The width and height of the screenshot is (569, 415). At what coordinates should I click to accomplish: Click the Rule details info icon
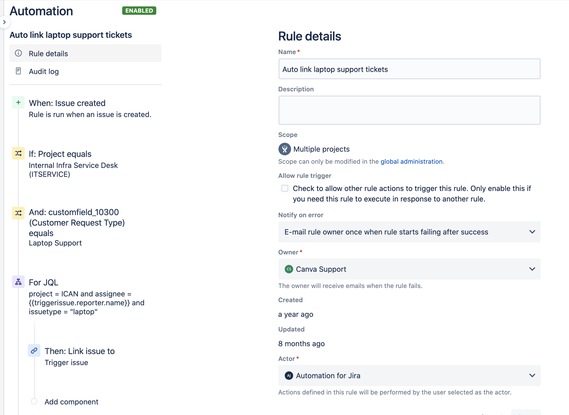(18, 53)
